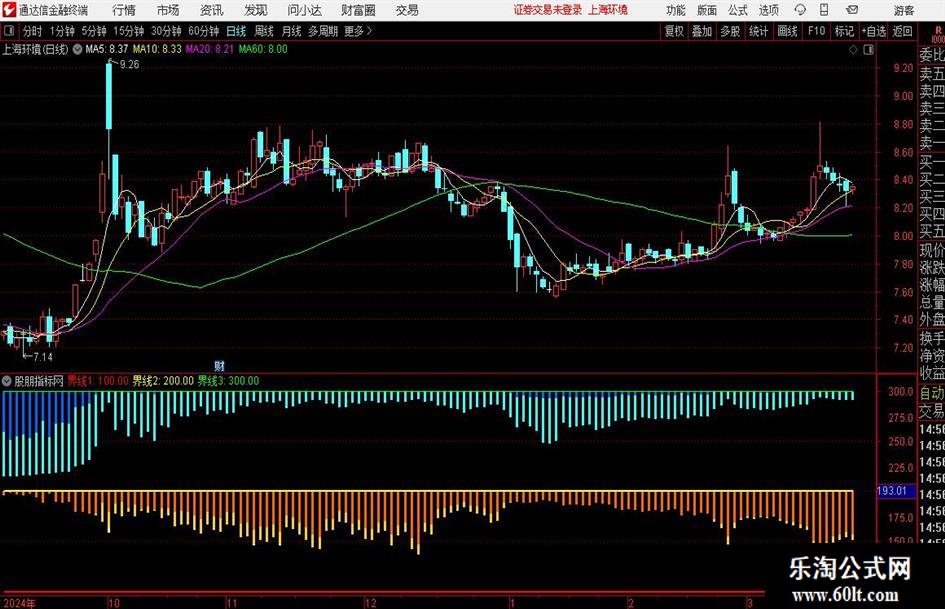Add stock via +自选 button

[874, 31]
